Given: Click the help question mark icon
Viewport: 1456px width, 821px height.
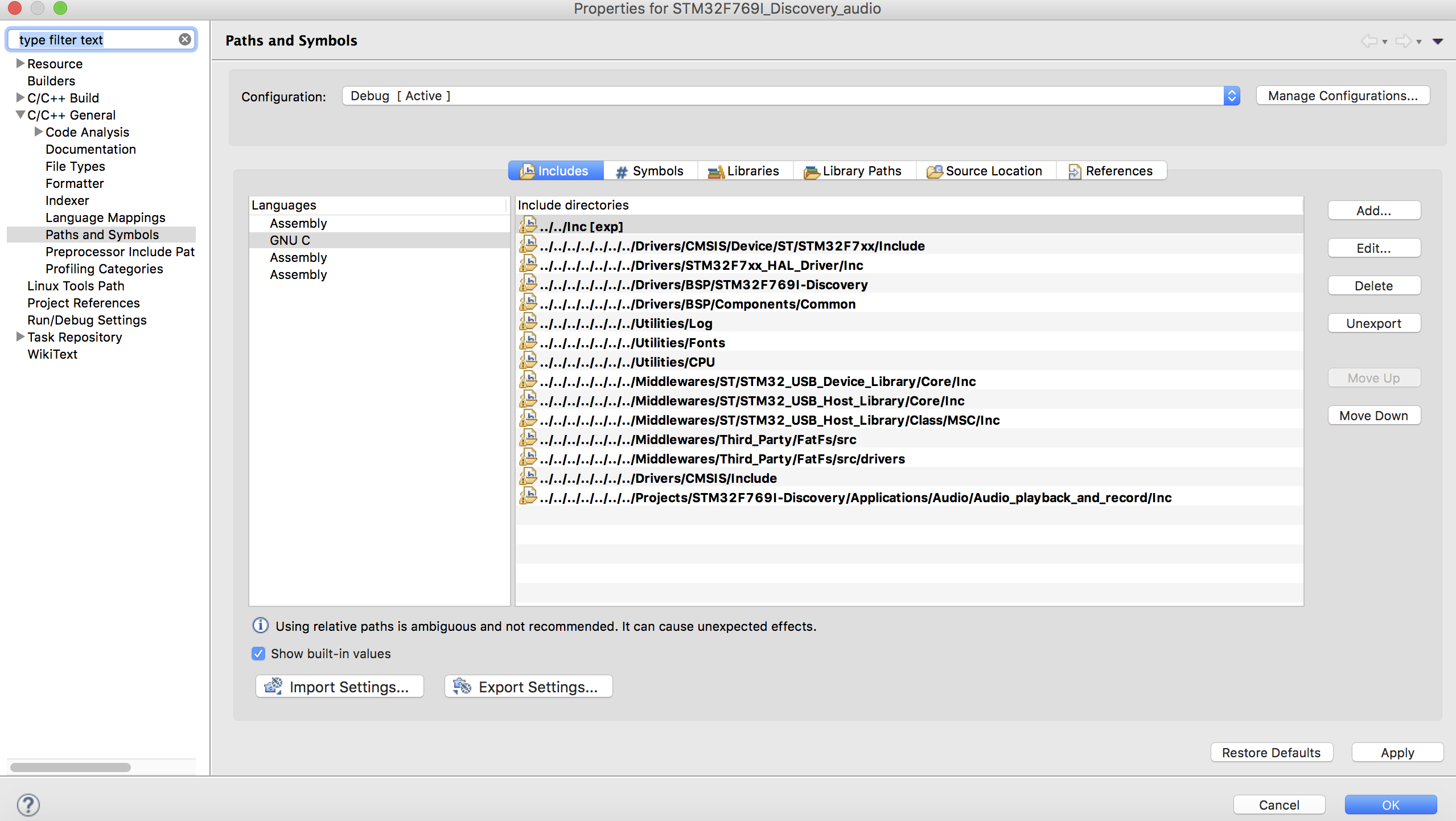Looking at the screenshot, I should coord(28,804).
